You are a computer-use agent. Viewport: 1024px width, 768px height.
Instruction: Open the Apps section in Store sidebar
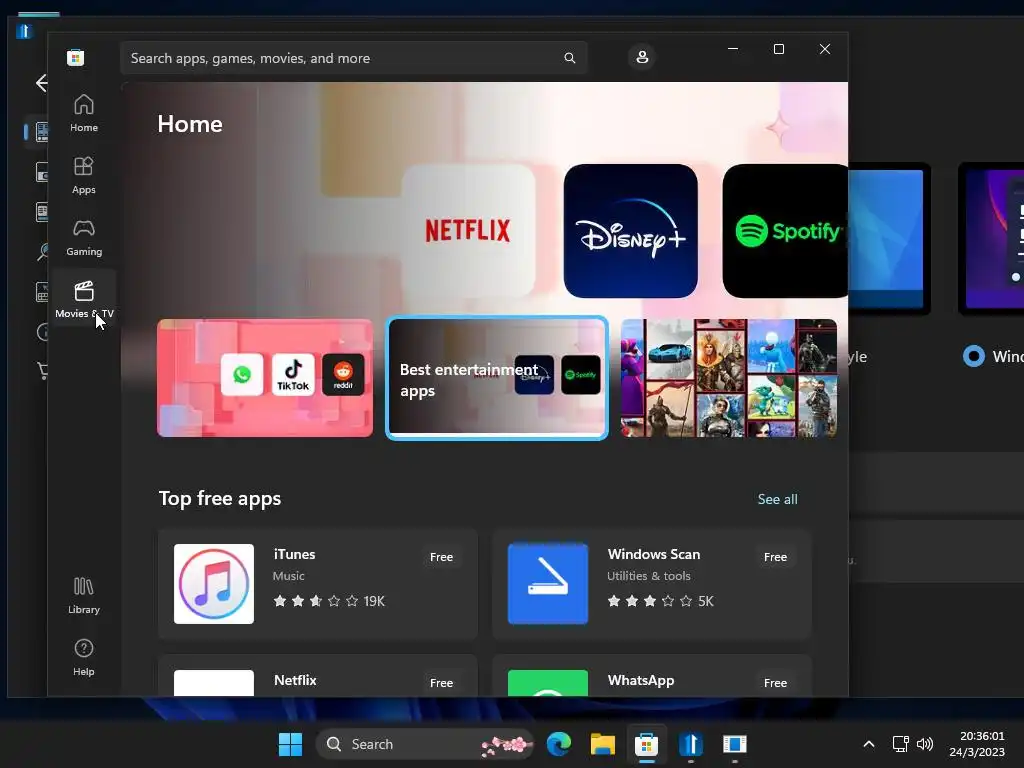84,175
